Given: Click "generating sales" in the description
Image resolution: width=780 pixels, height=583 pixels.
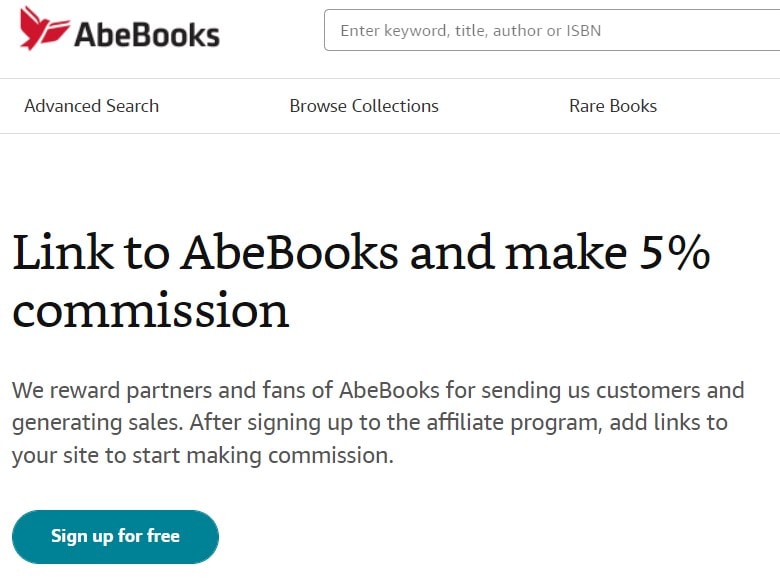Looking at the screenshot, I should (x=95, y=423).
